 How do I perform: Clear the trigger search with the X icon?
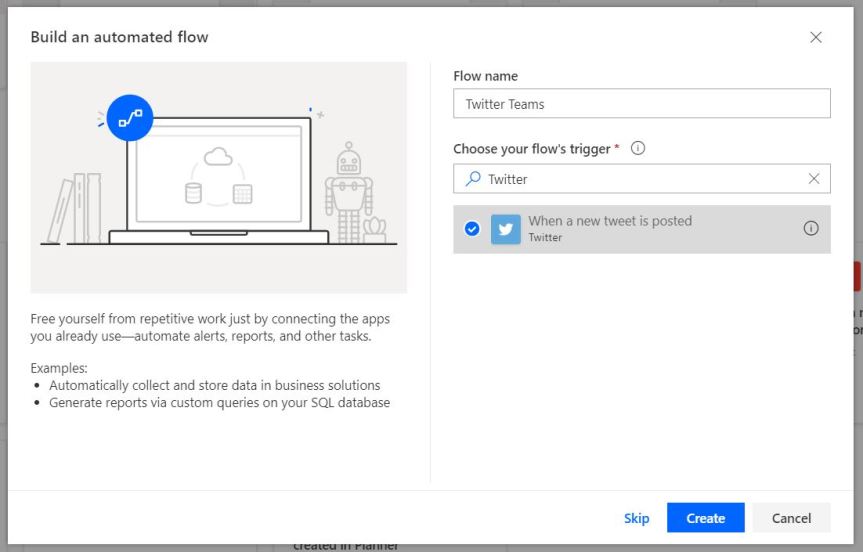tap(814, 179)
